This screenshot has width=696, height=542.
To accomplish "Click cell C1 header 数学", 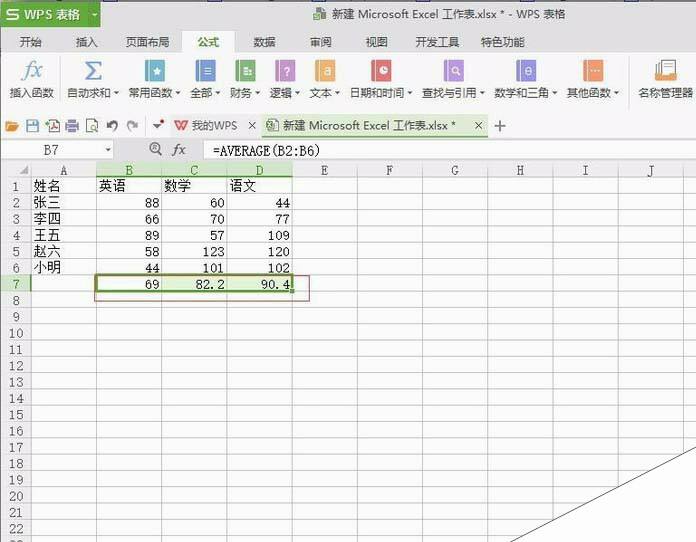I will [194, 186].
